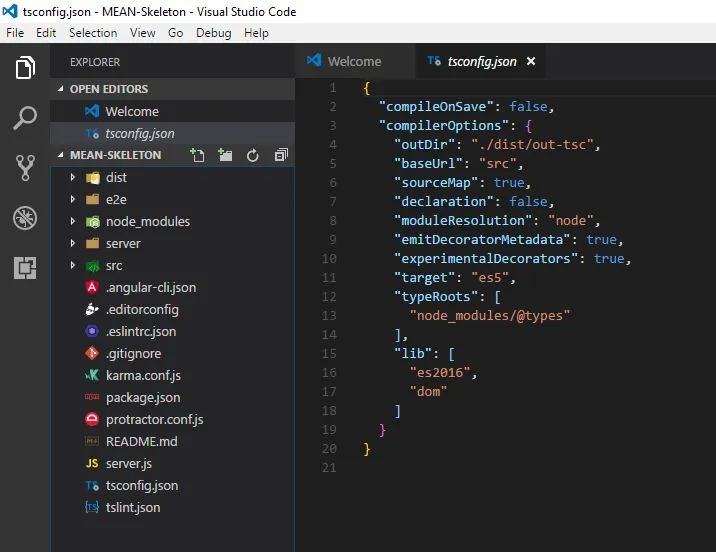Image resolution: width=716 pixels, height=552 pixels.
Task: Refresh the explorer file tree
Action: [x=253, y=156]
